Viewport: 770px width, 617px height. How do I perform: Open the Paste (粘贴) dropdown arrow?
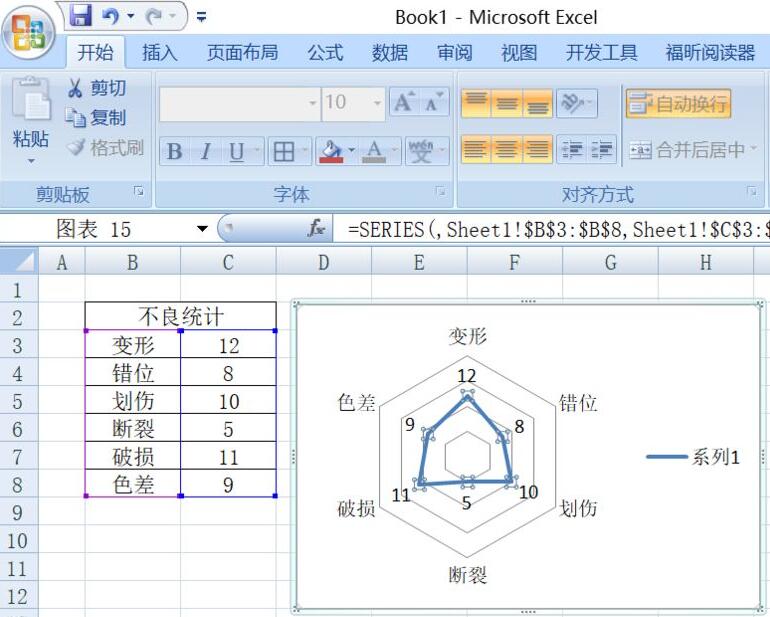tap(30, 161)
